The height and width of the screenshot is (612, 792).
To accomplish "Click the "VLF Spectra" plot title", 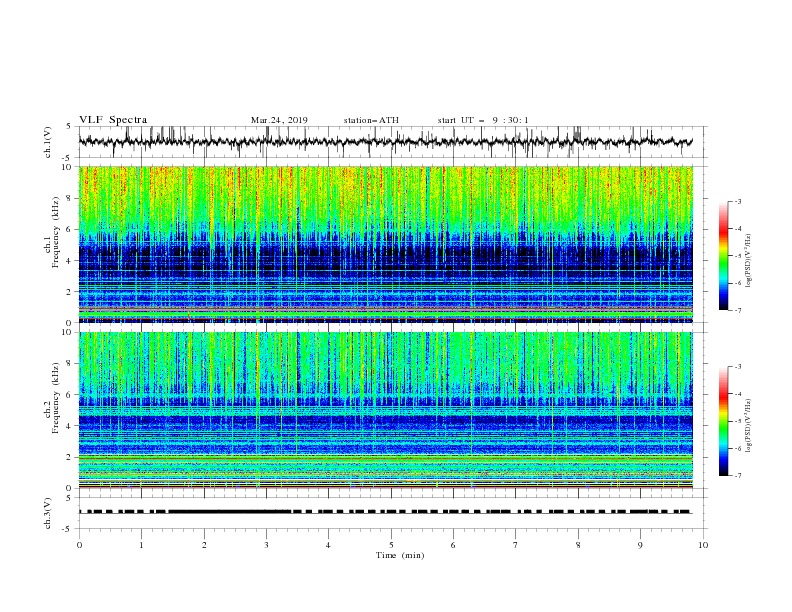I will point(113,120).
